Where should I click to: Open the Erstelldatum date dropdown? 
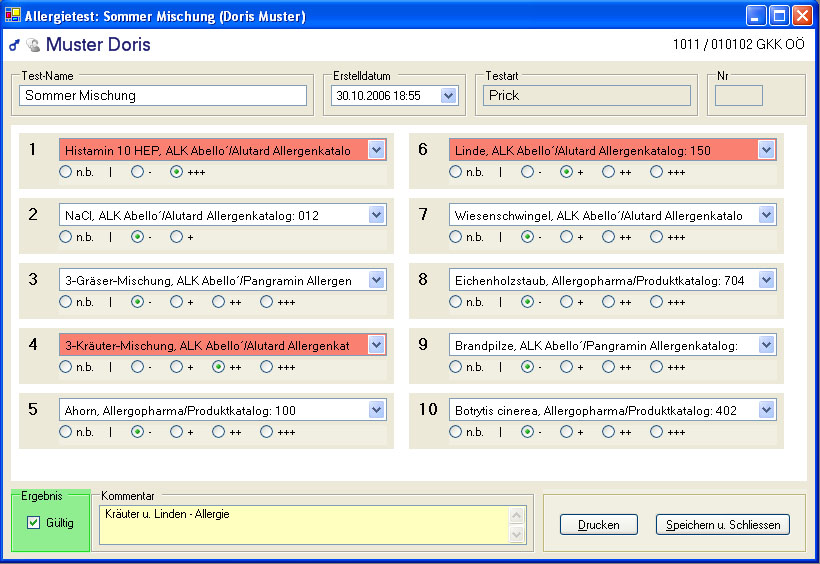point(448,96)
